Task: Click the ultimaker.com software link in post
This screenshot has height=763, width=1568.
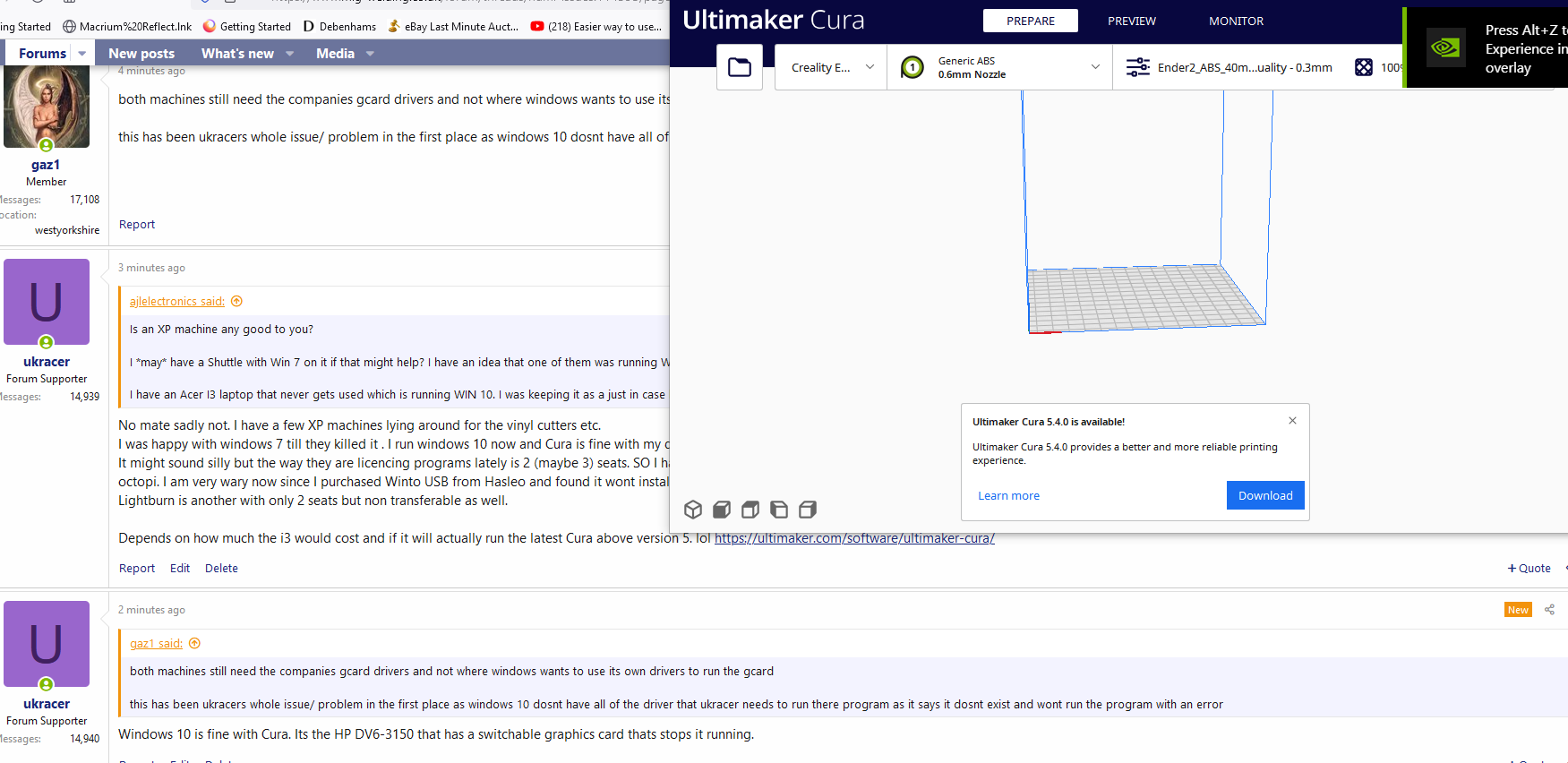Action: (x=854, y=538)
